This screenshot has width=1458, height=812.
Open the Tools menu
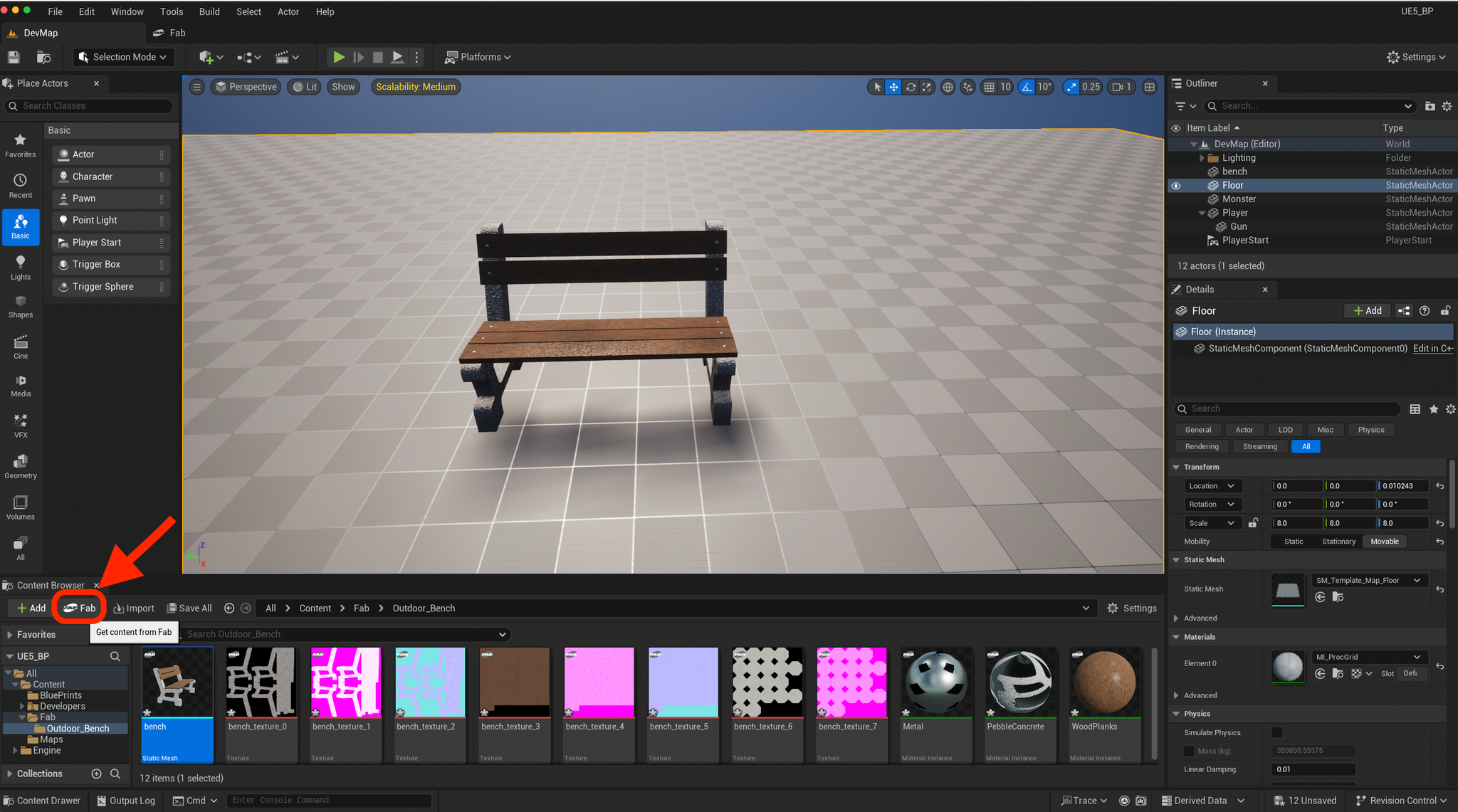coord(172,11)
